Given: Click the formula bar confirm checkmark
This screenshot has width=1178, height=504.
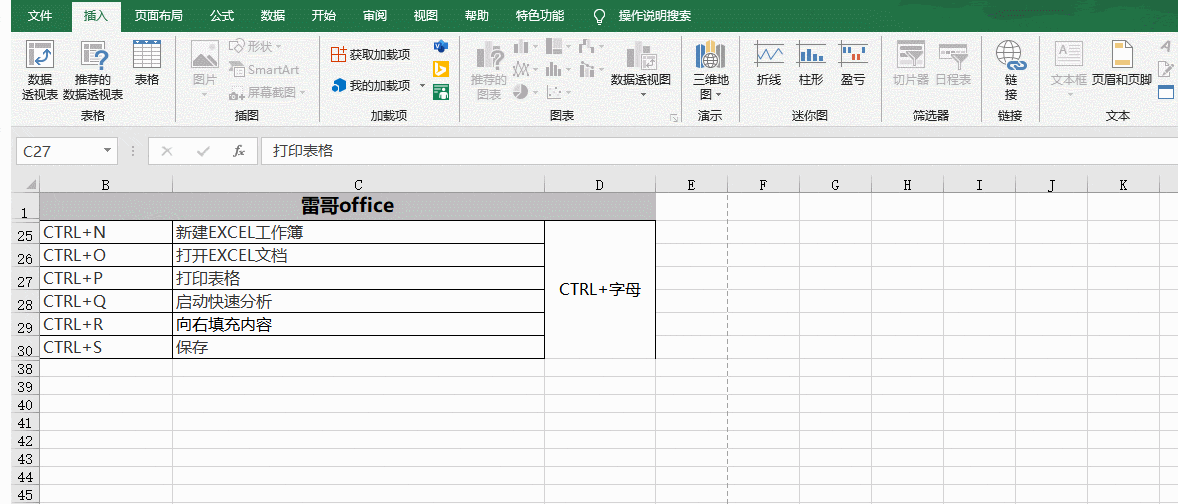Looking at the screenshot, I should (x=203, y=151).
